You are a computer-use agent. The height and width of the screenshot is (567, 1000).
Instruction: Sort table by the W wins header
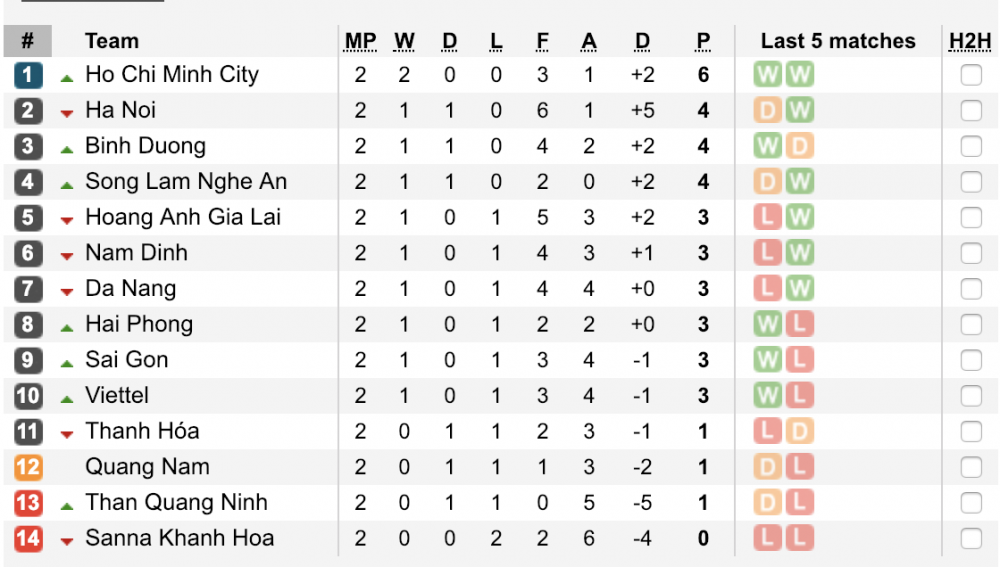click(404, 41)
